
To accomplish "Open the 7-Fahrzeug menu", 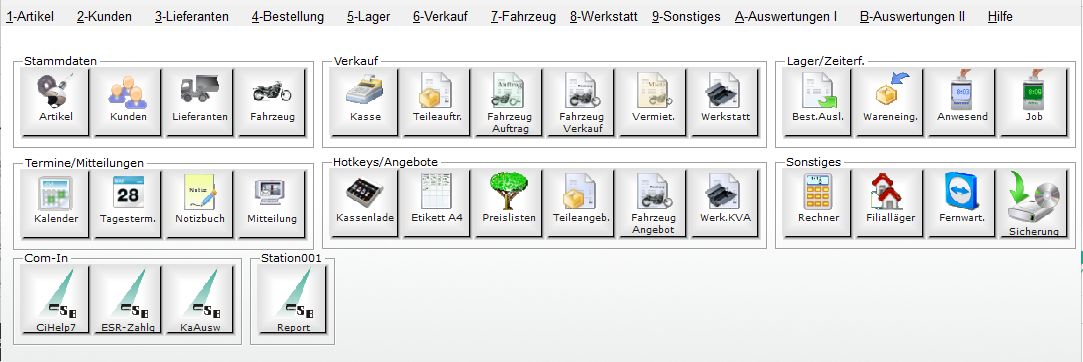I will click(523, 17).
